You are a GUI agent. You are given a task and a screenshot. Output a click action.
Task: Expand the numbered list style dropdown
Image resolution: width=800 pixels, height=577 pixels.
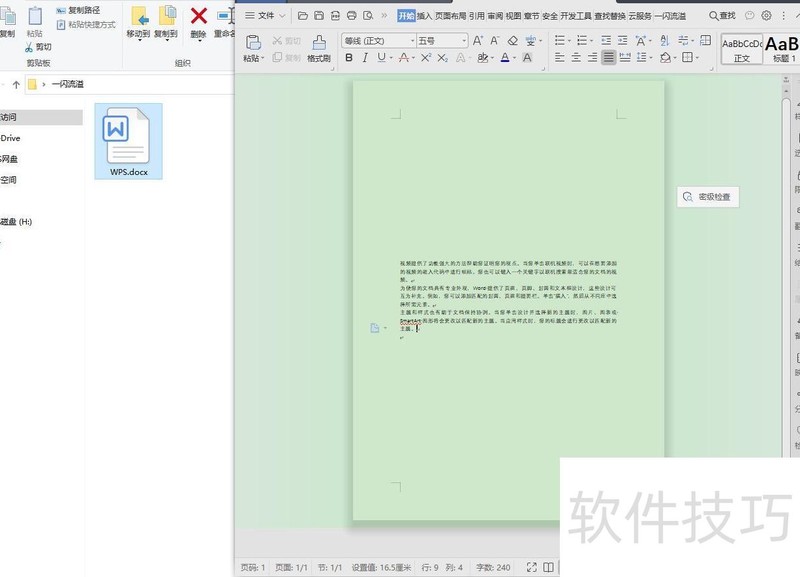[591, 41]
